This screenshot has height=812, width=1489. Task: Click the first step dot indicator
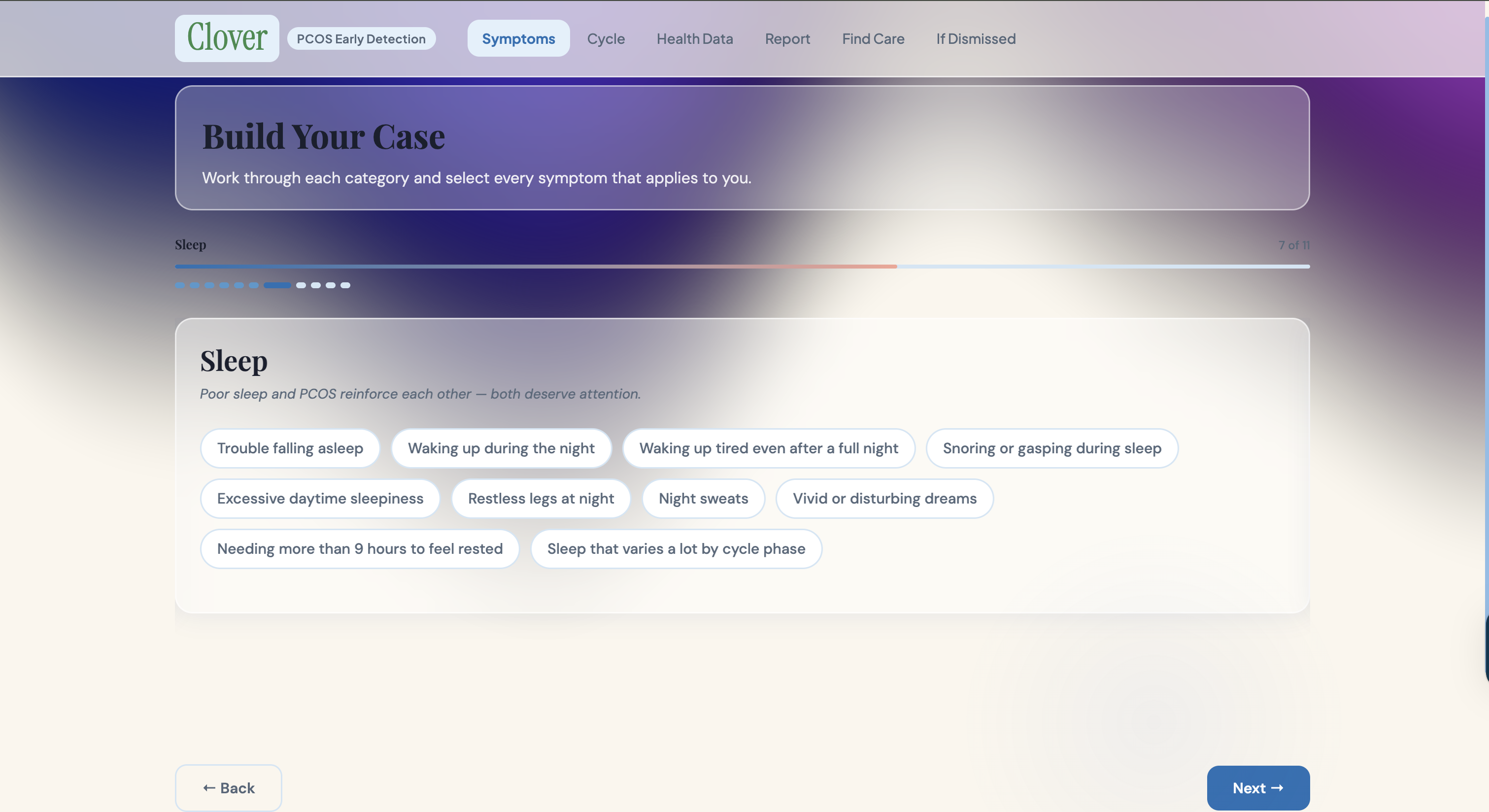180,285
